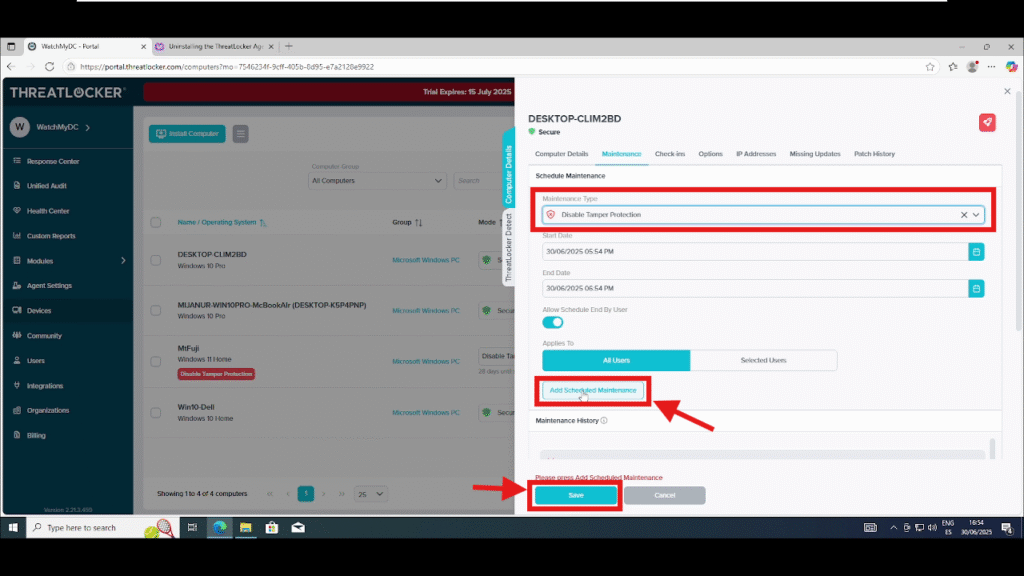Viewport: 1024px width, 576px height.
Task: Open Custom Reports in the sidebar
Action: tap(50, 236)
